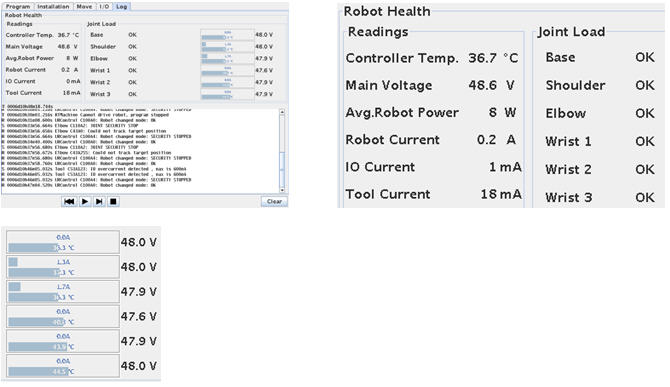Click the stop button below the log

coord(113,201)
